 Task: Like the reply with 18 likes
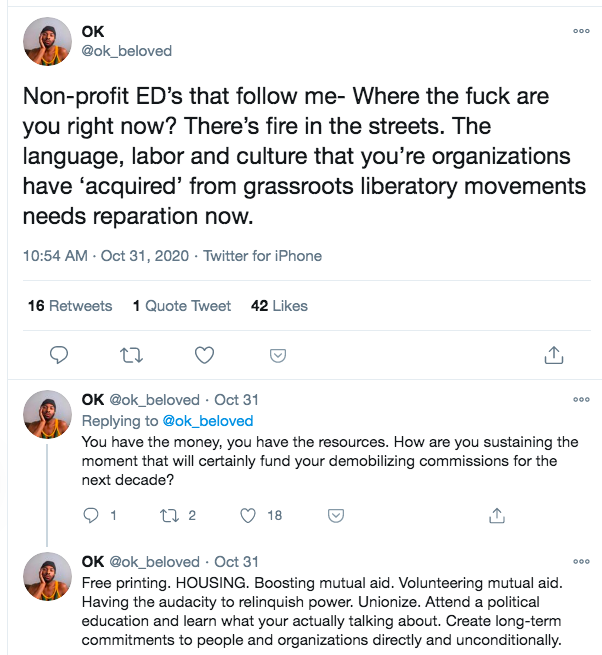tap(249, 515)
